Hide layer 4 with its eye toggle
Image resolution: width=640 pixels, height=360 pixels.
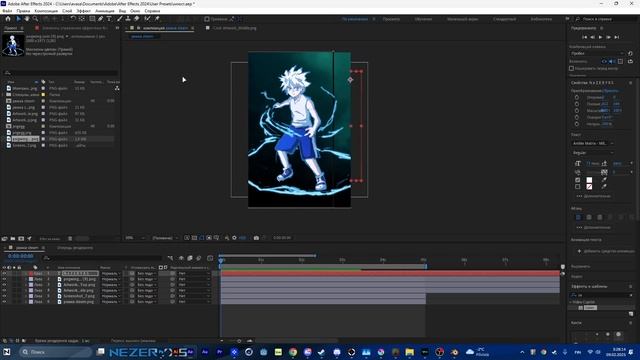click(4, 291)
